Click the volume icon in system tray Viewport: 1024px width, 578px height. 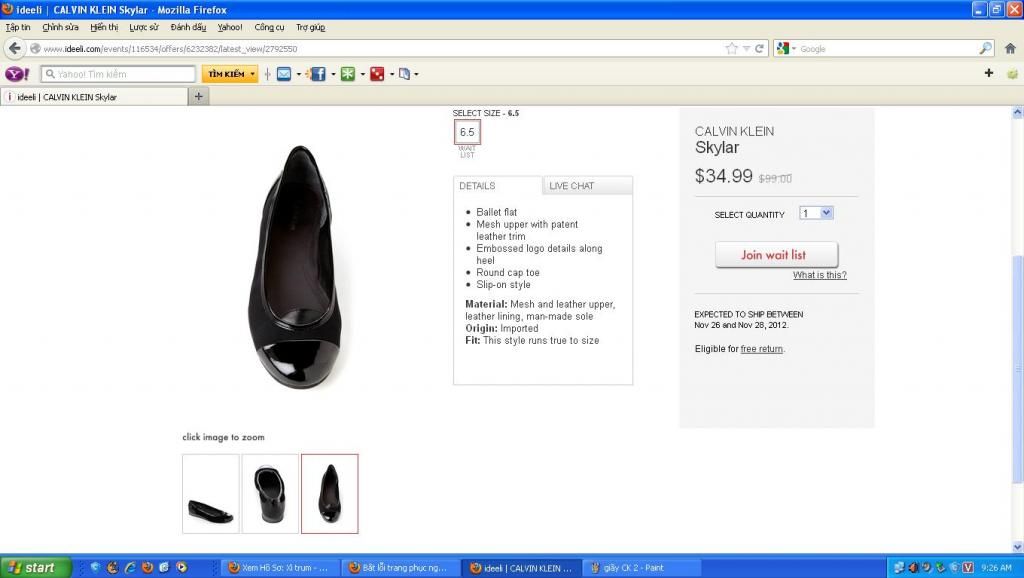913,567
